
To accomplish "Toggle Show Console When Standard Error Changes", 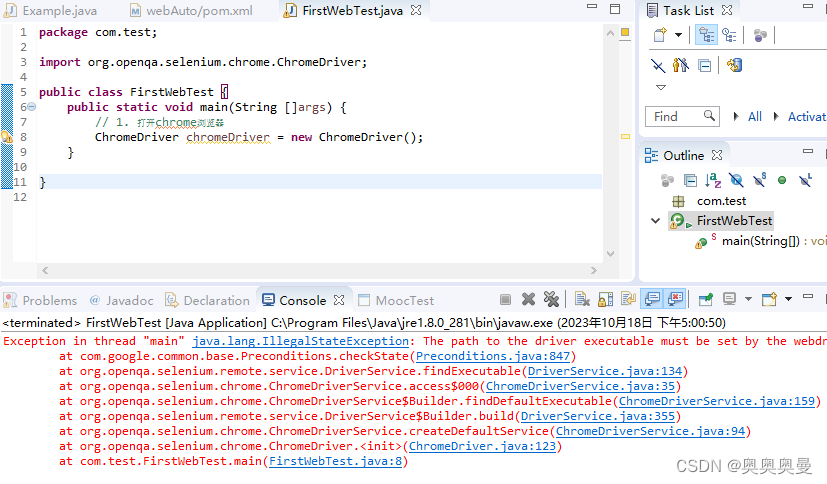I will 676,299.
